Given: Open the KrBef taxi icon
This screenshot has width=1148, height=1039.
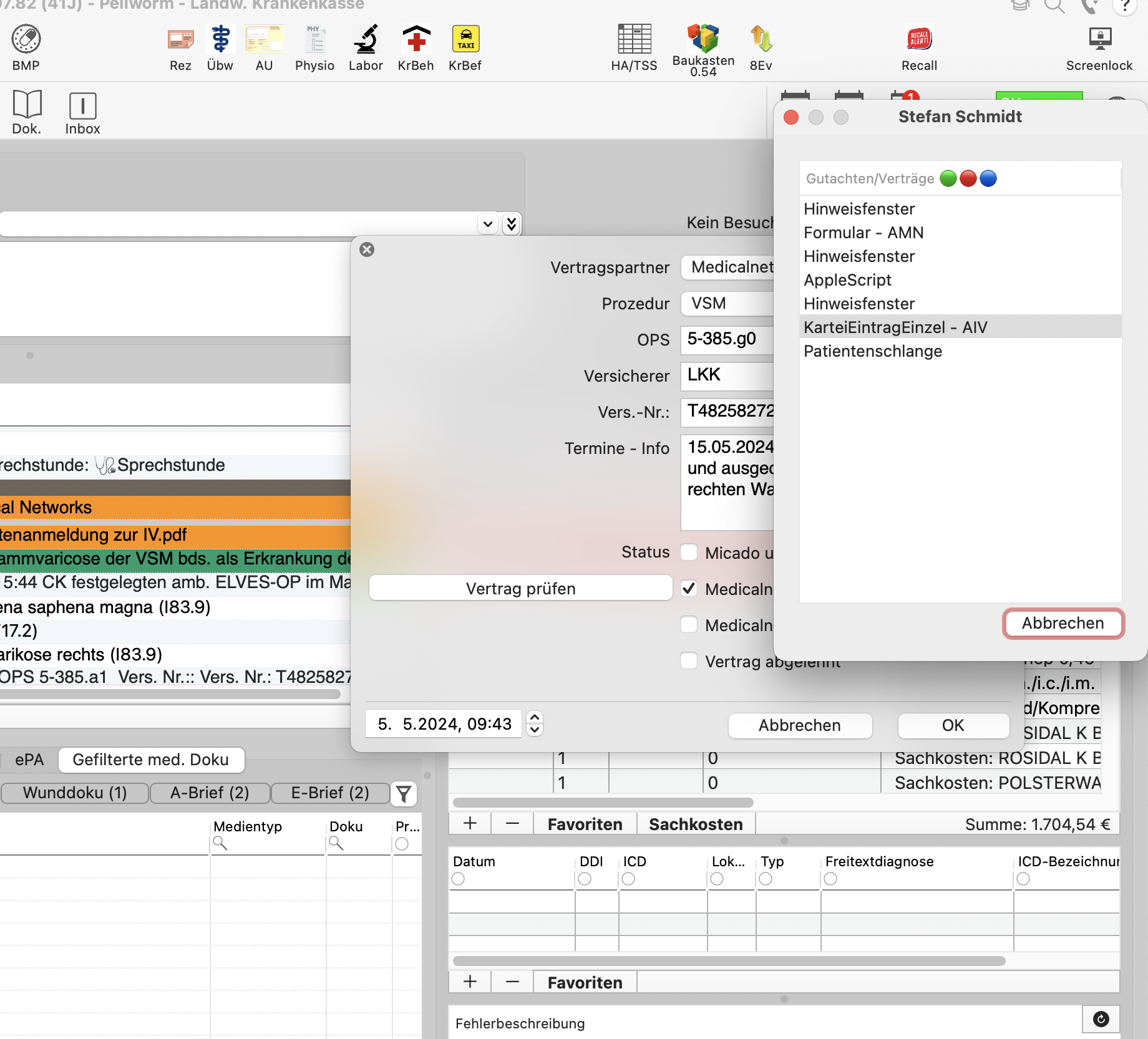Looking at the screenshot, I should coord(465,39).
